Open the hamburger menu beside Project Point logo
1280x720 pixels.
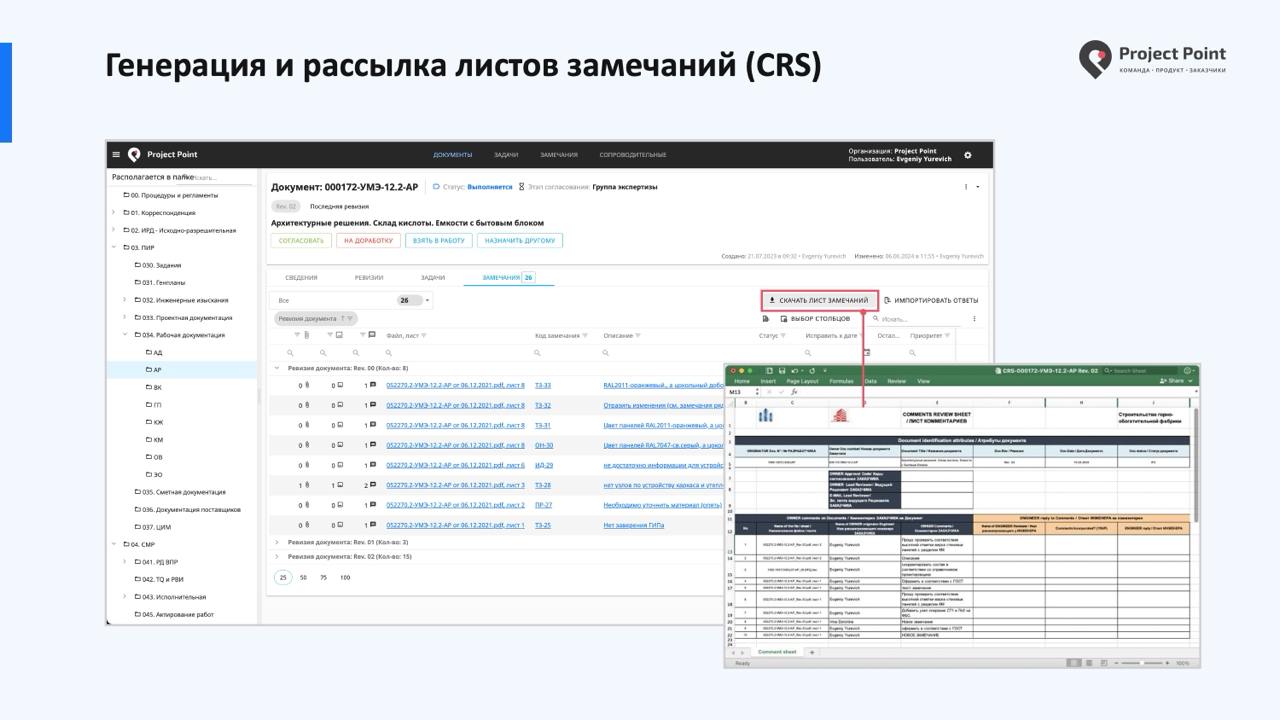point(118,155)
